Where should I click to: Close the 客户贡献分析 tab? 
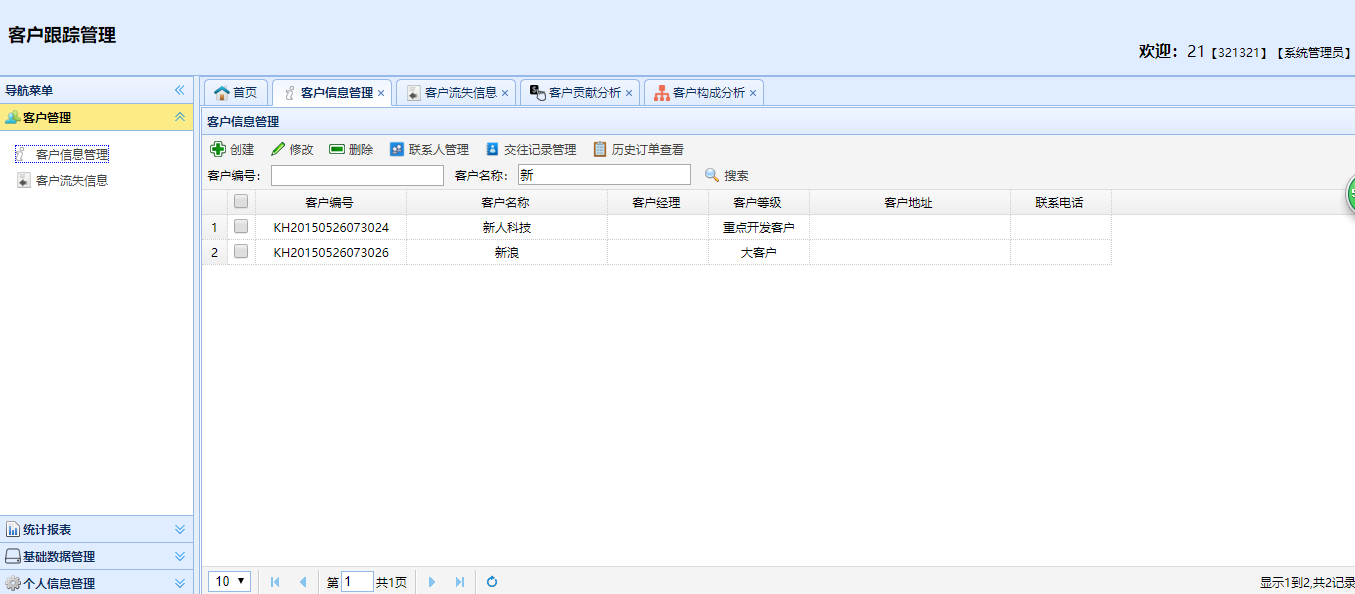coord(629,93)
